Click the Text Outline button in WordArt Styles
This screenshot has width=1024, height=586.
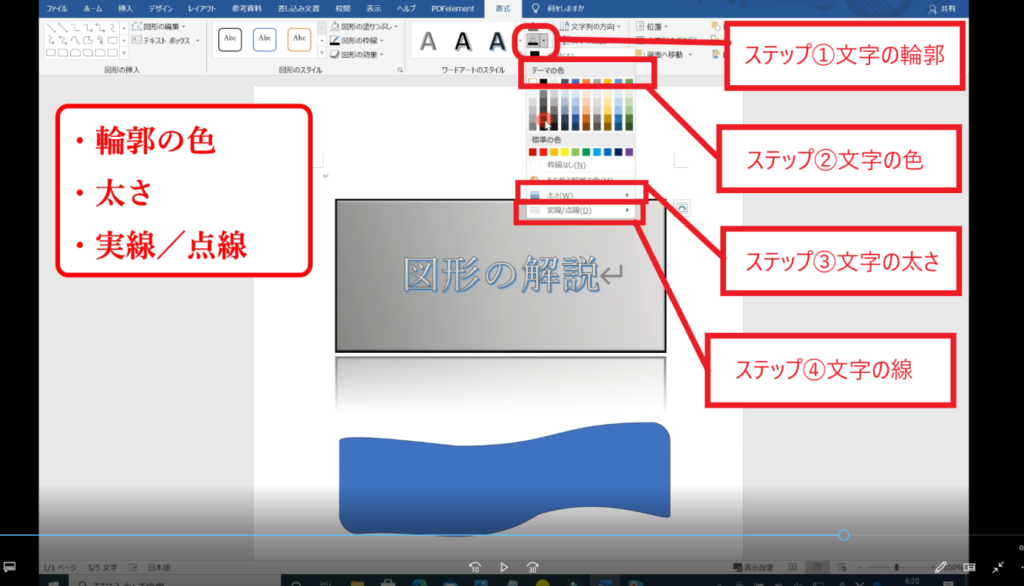point(532,40)
